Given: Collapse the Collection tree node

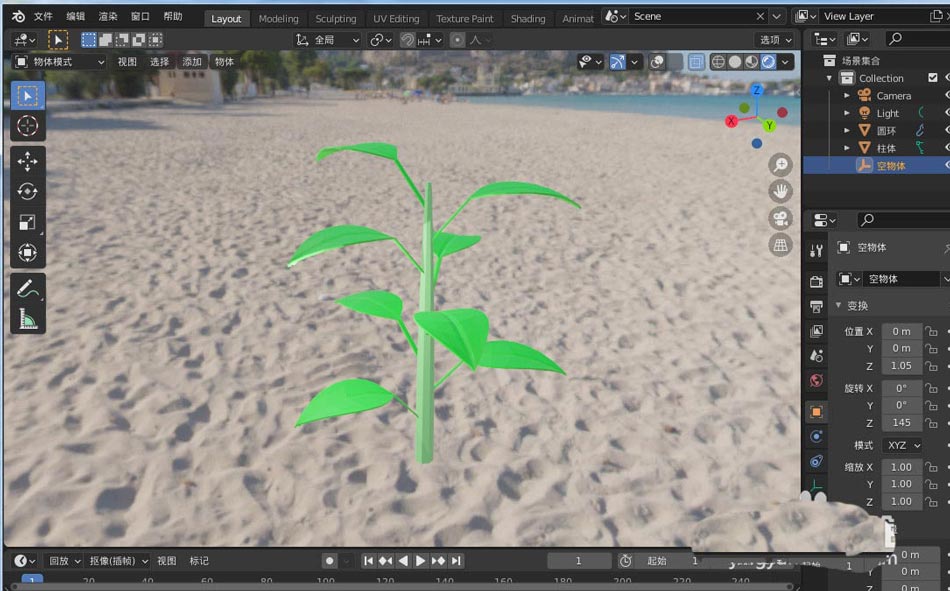Looking at the screenshot, I should [x=829, y=78].
